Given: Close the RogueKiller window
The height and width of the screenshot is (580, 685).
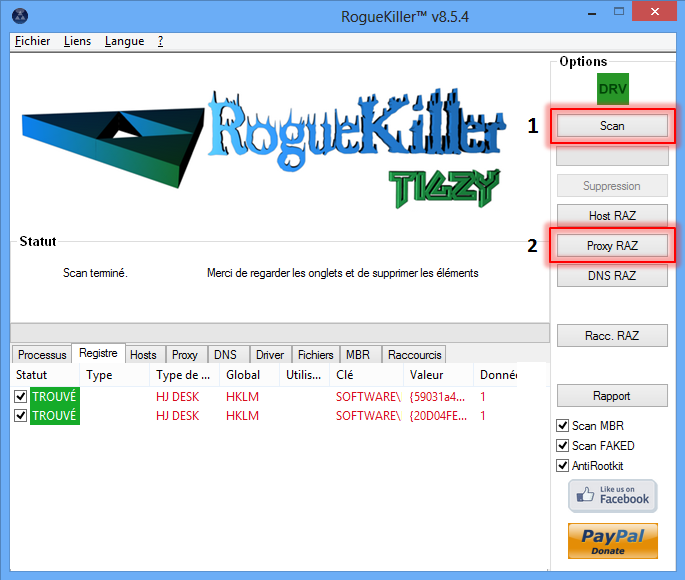Looking at the screenshot, I should click(654, 12).
